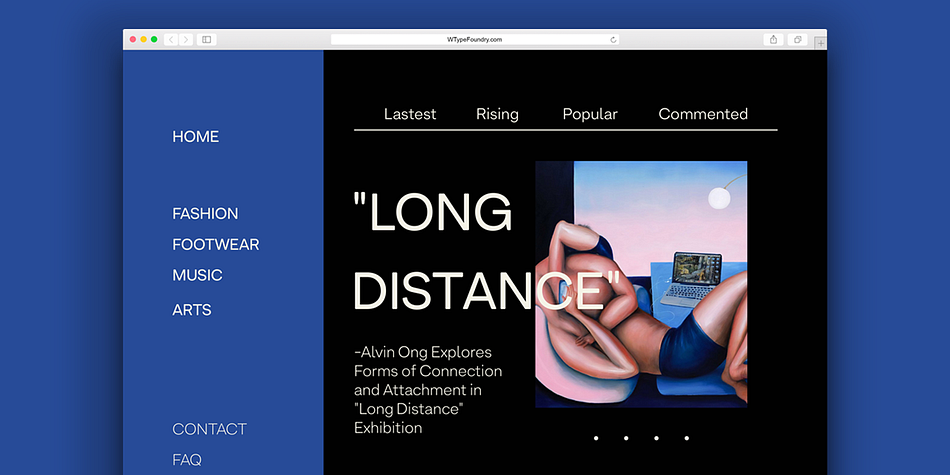Click the Long Distance painting image
Screen dimensions: 950x475
[641, 284]
